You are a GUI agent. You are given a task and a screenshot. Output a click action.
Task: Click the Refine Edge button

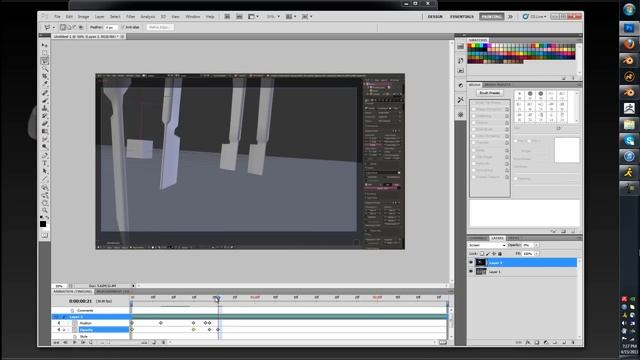(x=159, y=27)
